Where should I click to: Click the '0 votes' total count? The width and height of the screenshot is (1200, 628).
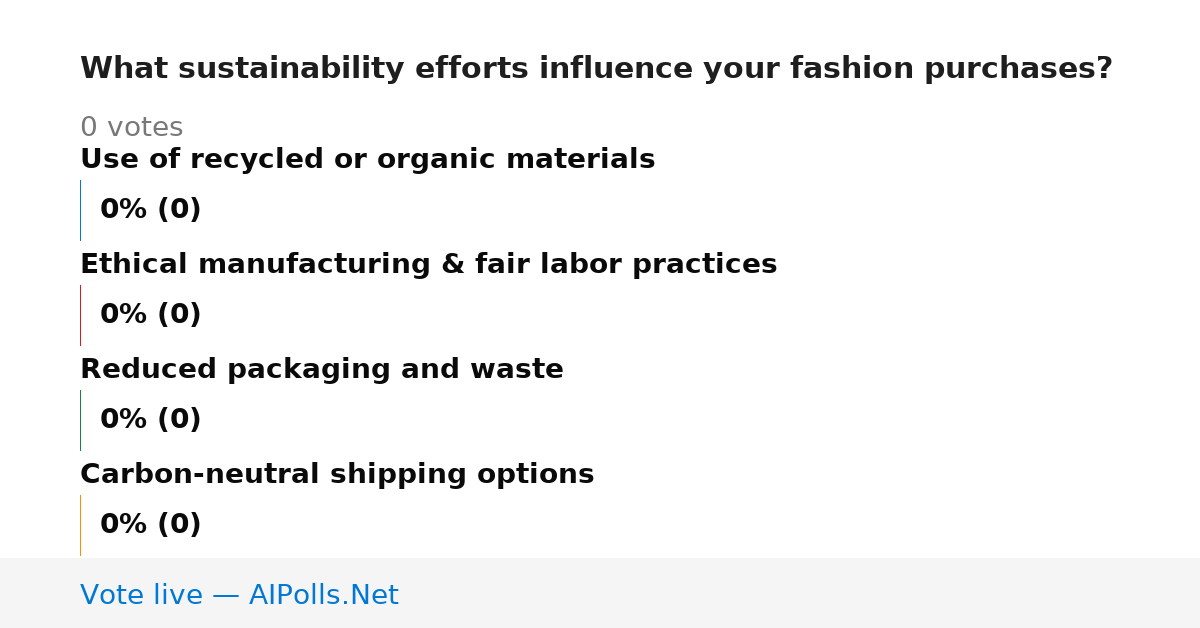[x=131, y=128]
